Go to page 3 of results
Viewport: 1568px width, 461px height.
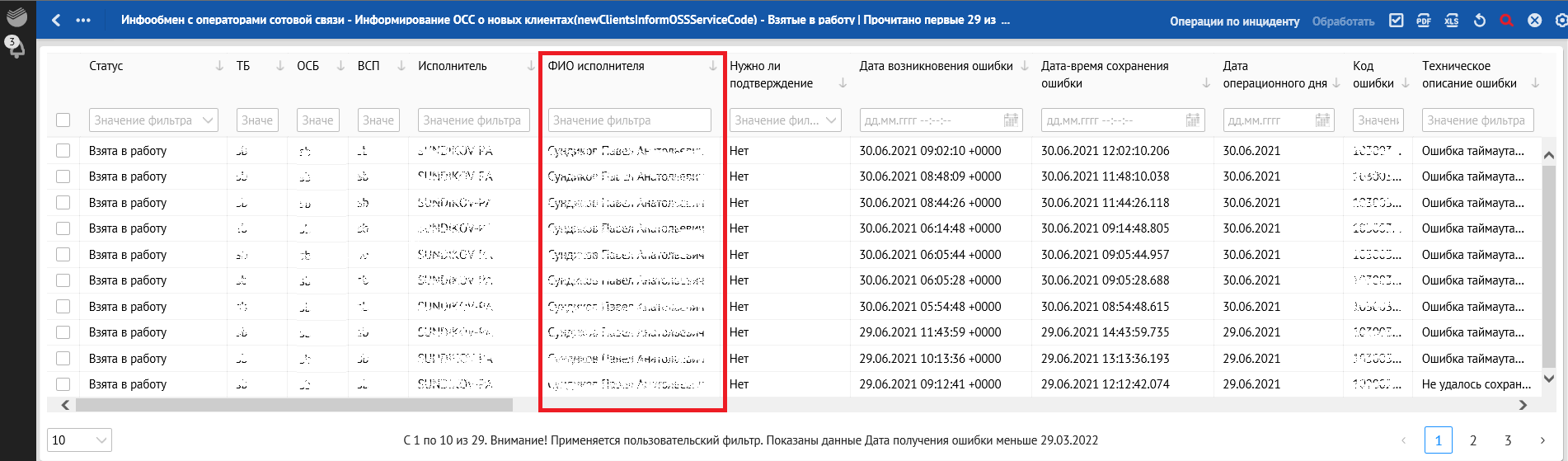(x=1508, y=440)
